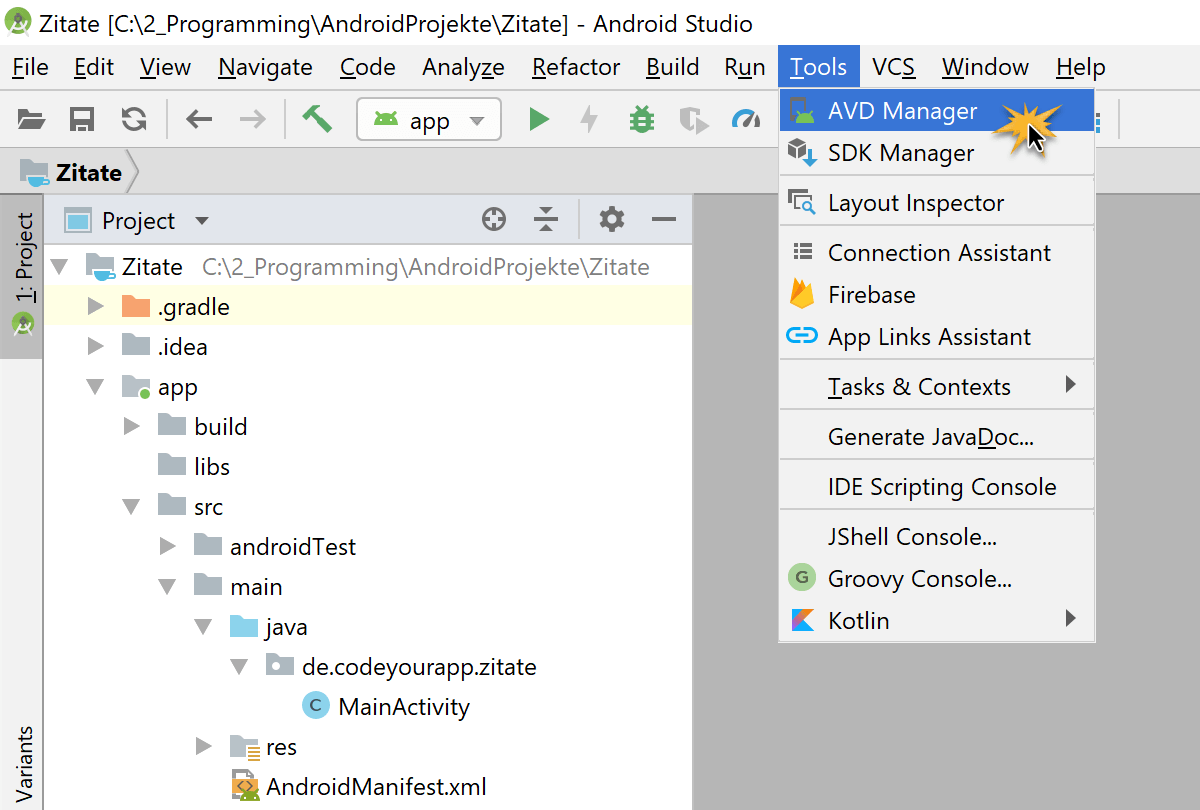Expand the androidTest folder
Viewport: 1200px width, 810px height.
(168, 547)
